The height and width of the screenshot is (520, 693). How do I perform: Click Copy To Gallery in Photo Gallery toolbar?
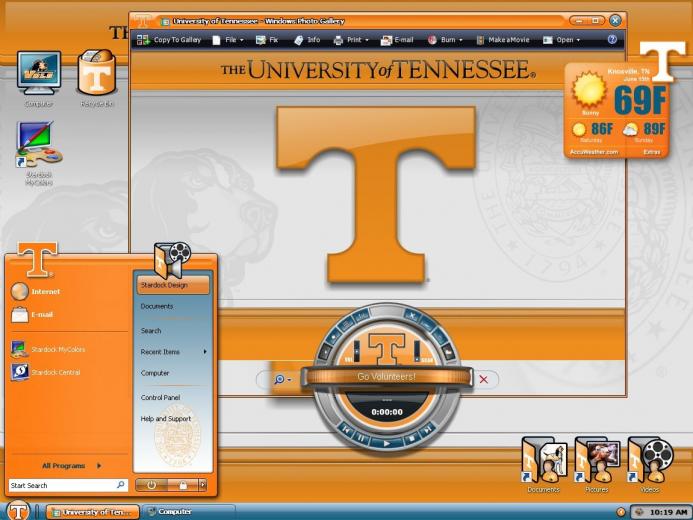169,40
